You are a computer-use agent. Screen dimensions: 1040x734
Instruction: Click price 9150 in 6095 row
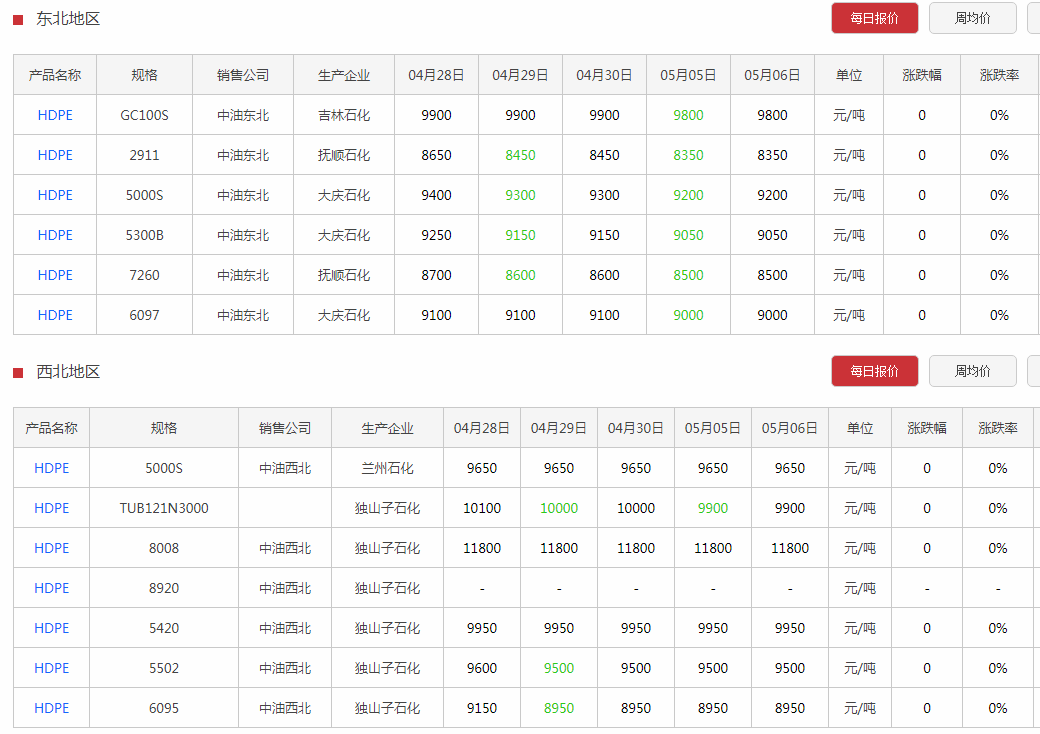tap(482, 708)
